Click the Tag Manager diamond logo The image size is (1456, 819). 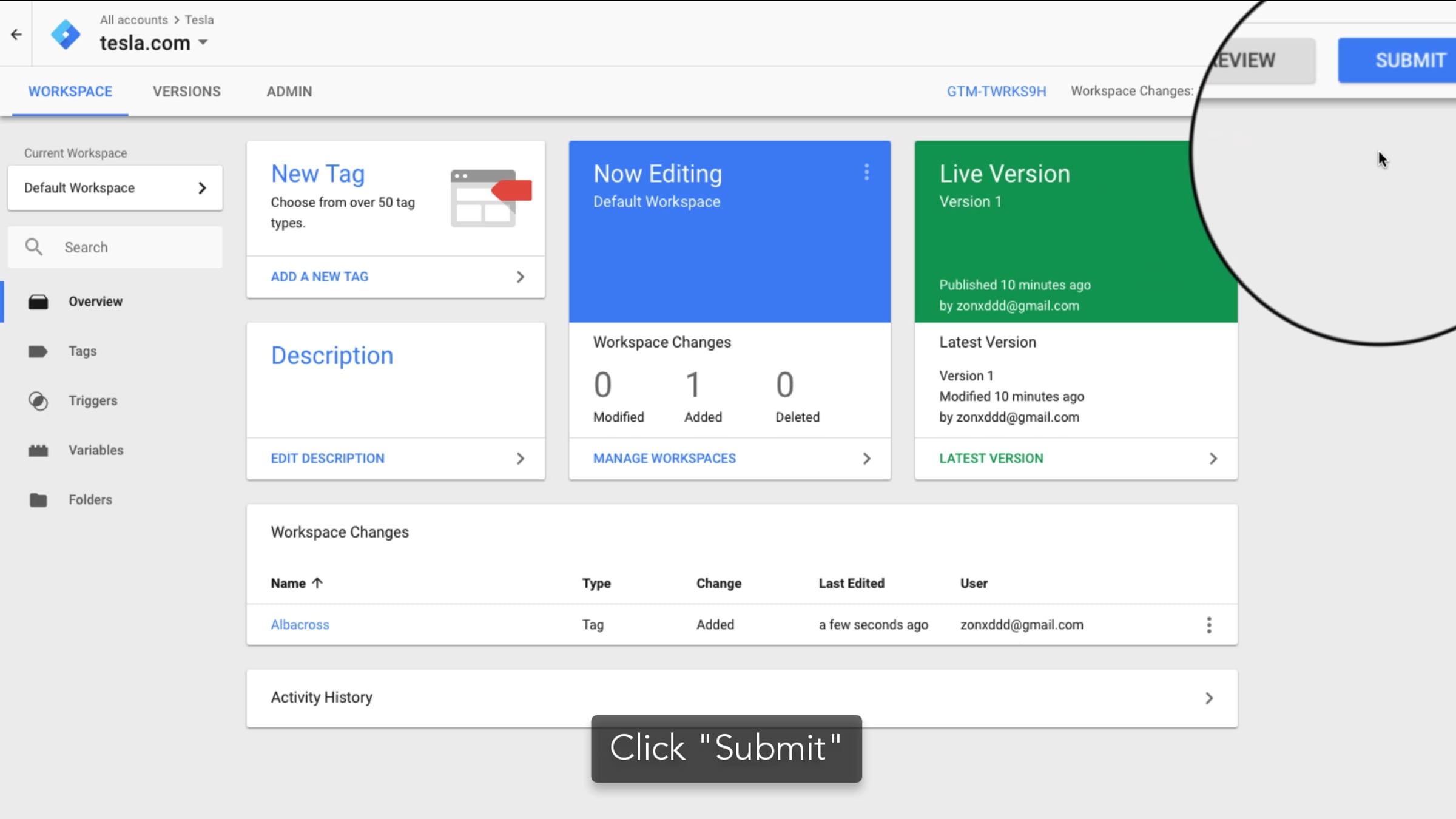(66, 35)
